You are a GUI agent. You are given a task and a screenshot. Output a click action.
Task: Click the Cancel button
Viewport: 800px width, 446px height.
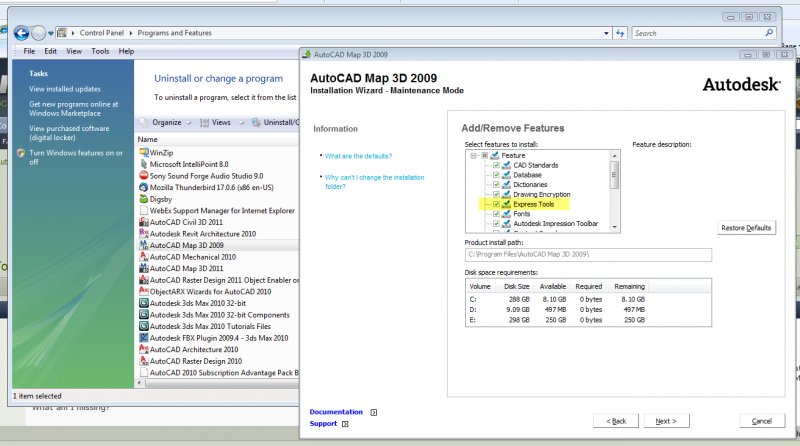pos(761,421)
